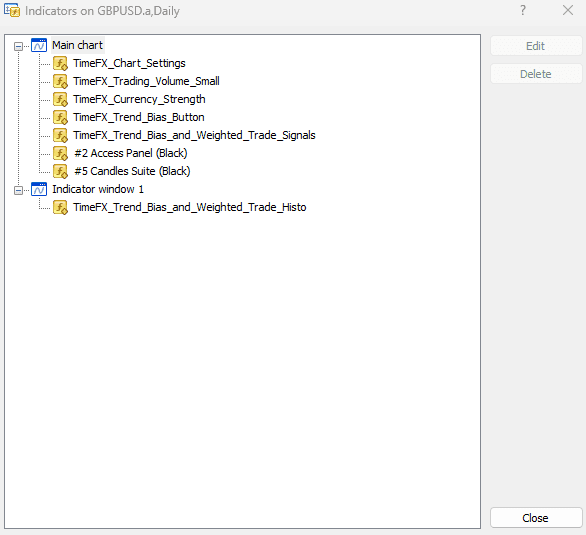Click the Indicator window 1 chart icon
586x535 pixels.
tap(39, 189)
